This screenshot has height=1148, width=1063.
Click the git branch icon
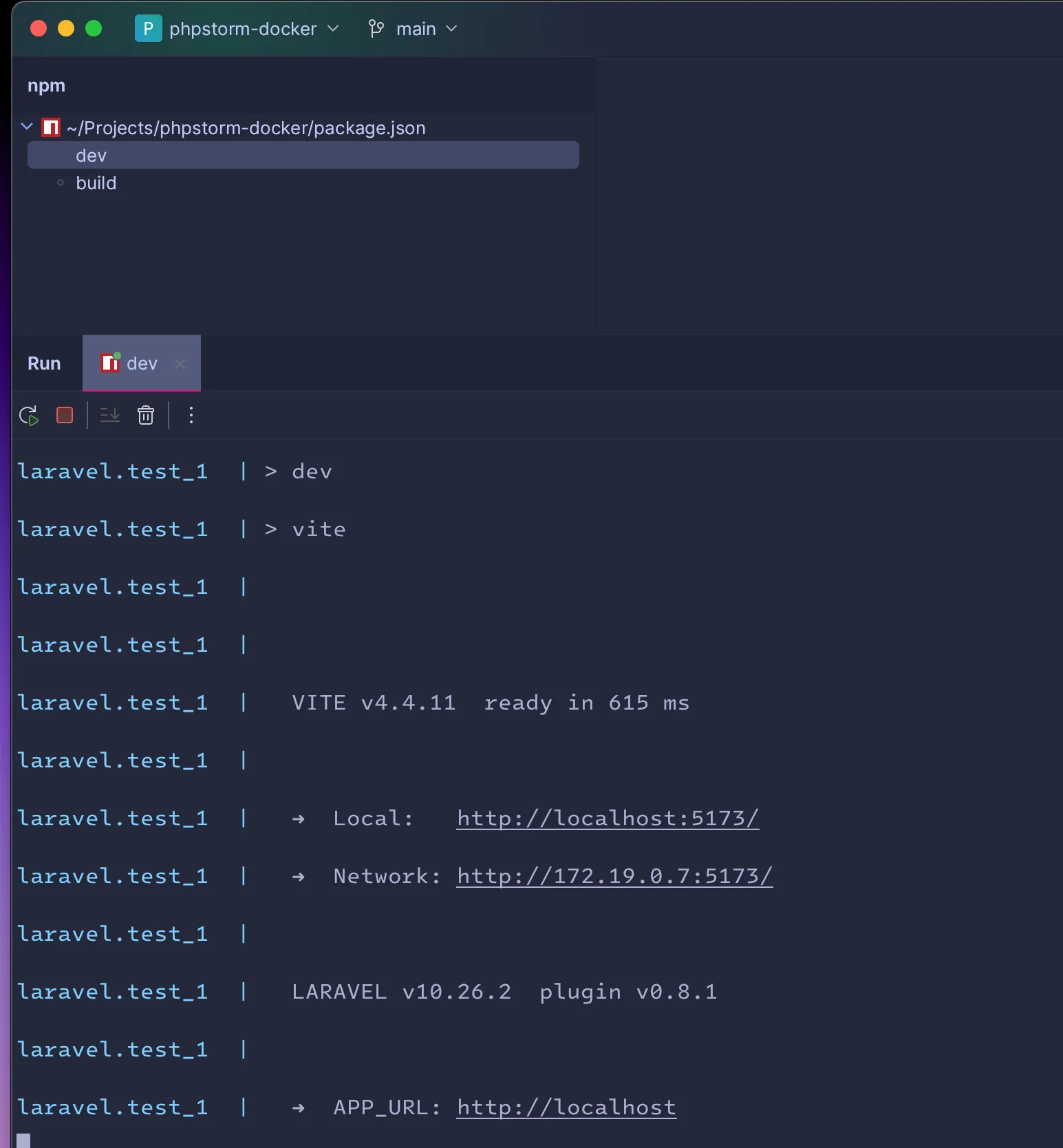376,28
